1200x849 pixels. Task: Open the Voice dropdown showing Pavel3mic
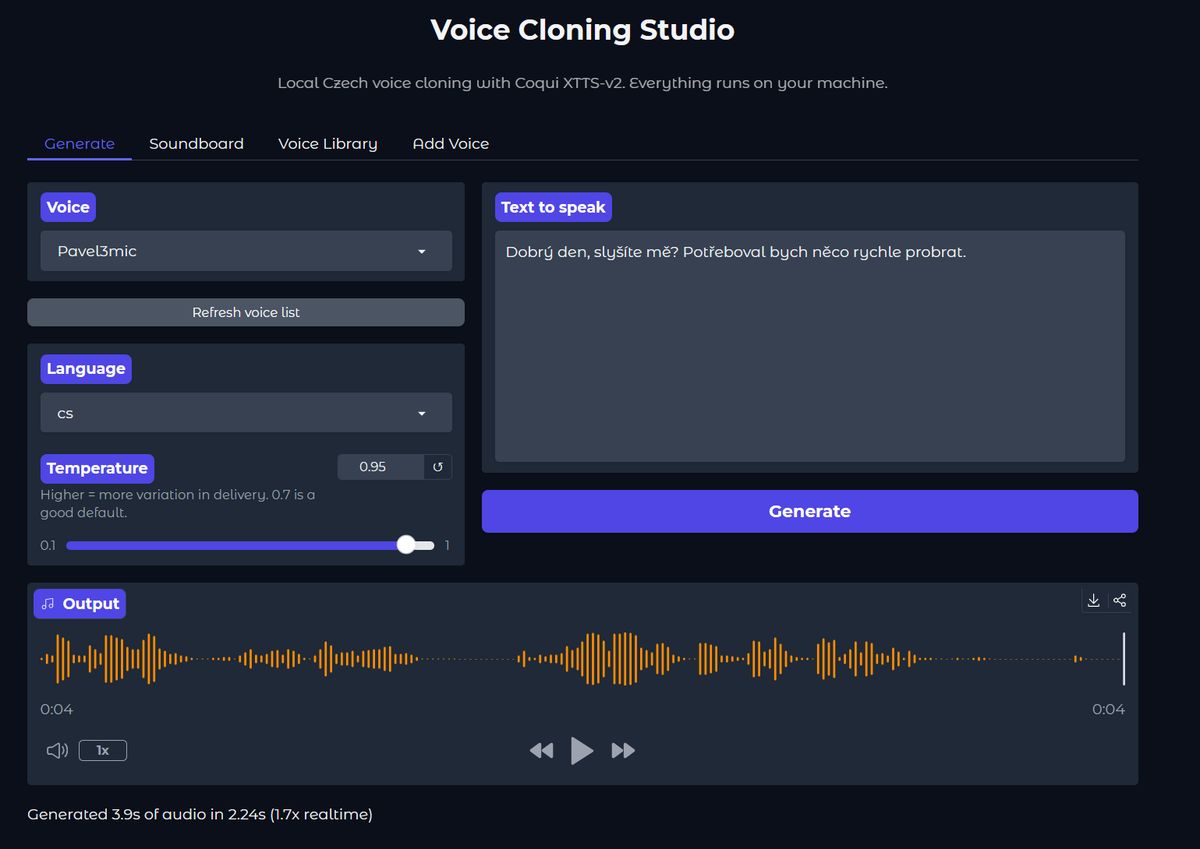point(246,251)
